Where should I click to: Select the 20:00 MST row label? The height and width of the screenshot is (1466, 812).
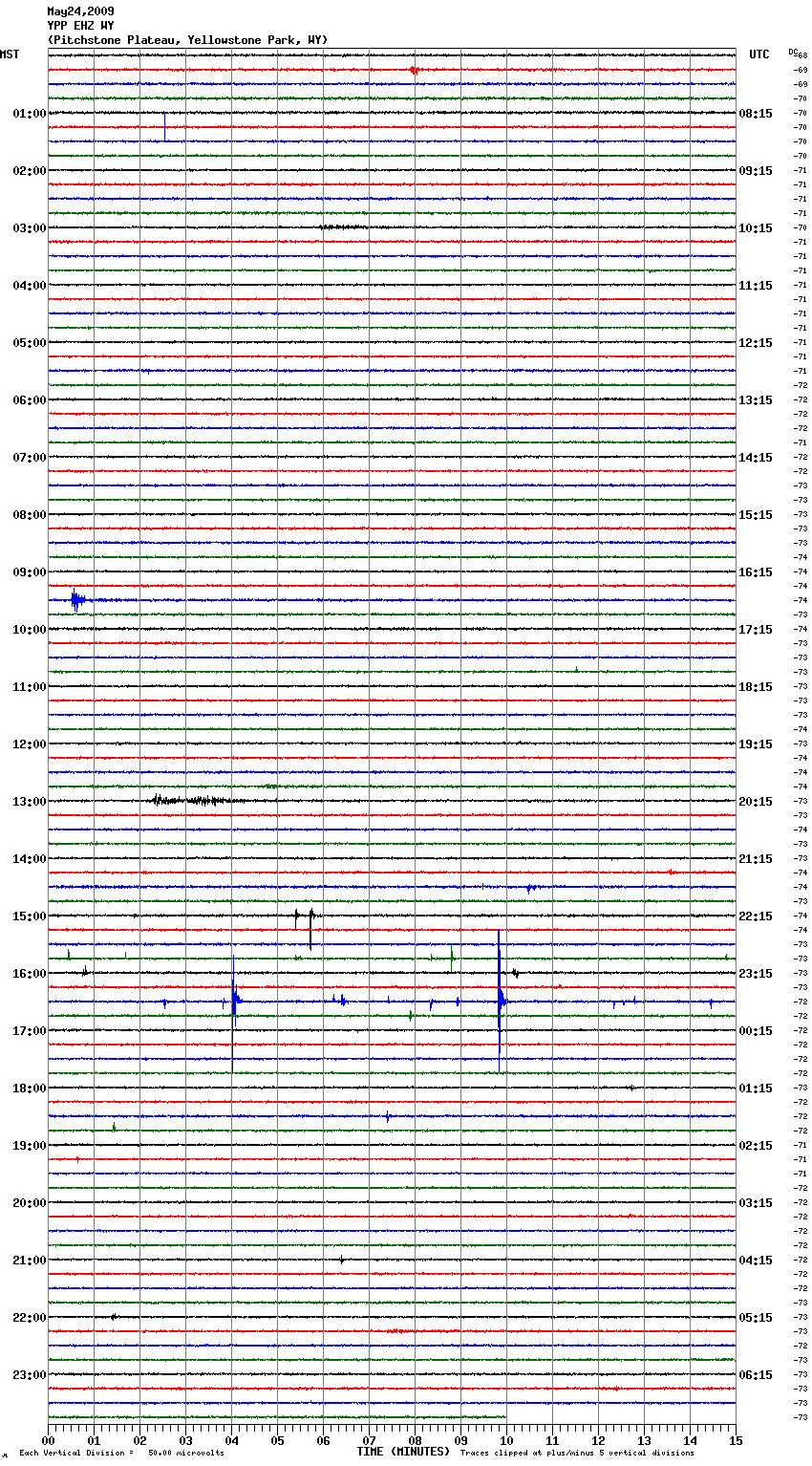pos(30,1203)
